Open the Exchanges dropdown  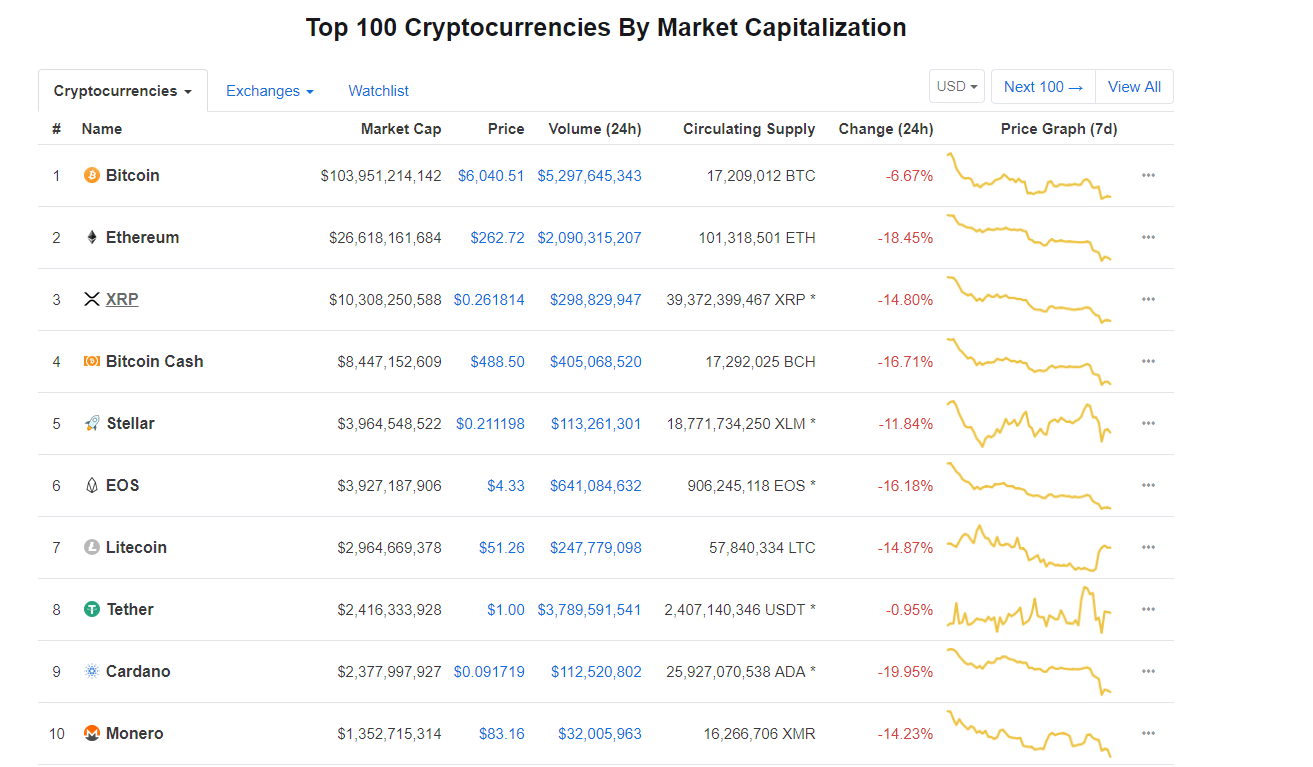(x=269, y=90)
